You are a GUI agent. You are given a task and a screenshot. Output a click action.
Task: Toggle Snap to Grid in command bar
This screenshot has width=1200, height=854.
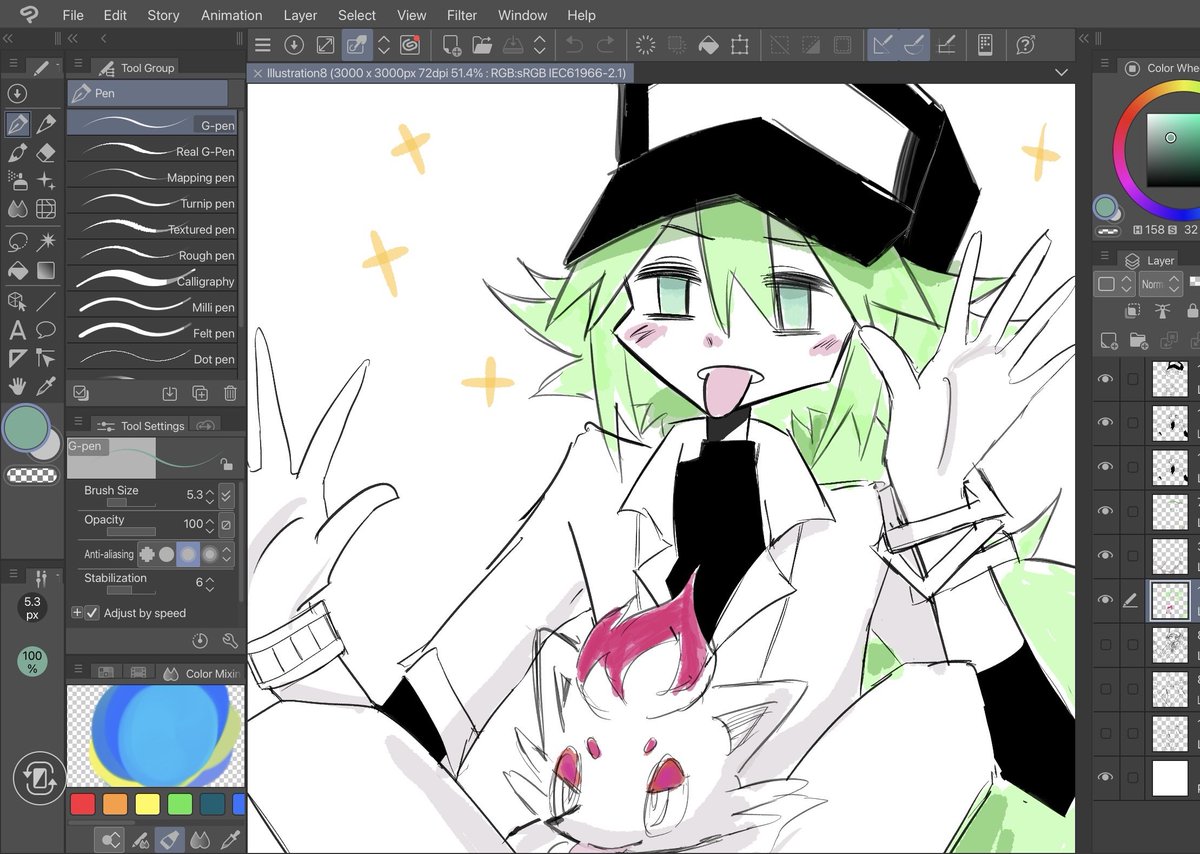pyautogui.click(x=946, y=45)
